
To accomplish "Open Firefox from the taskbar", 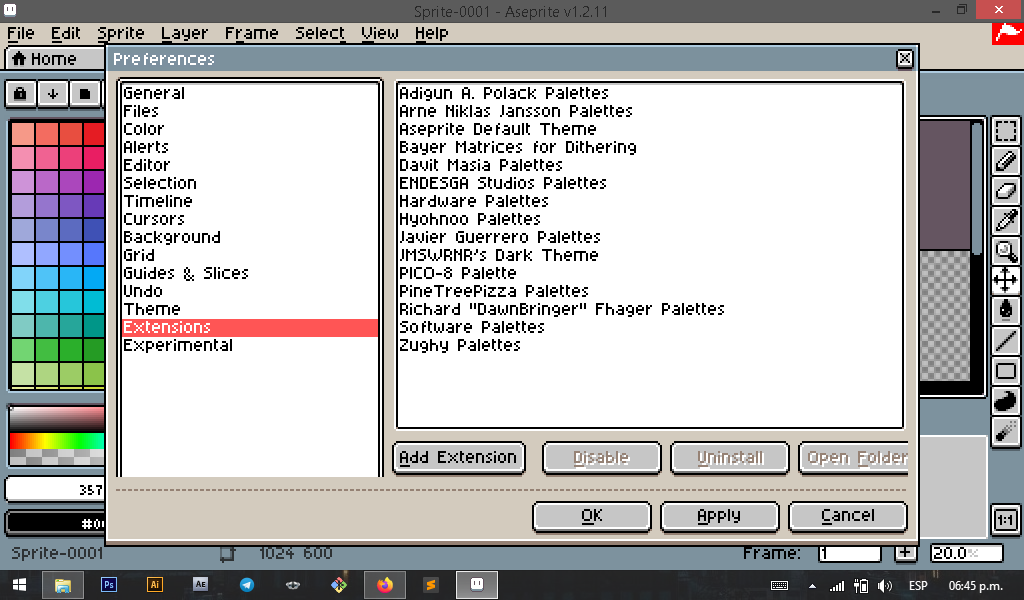I will pos(385,584).
